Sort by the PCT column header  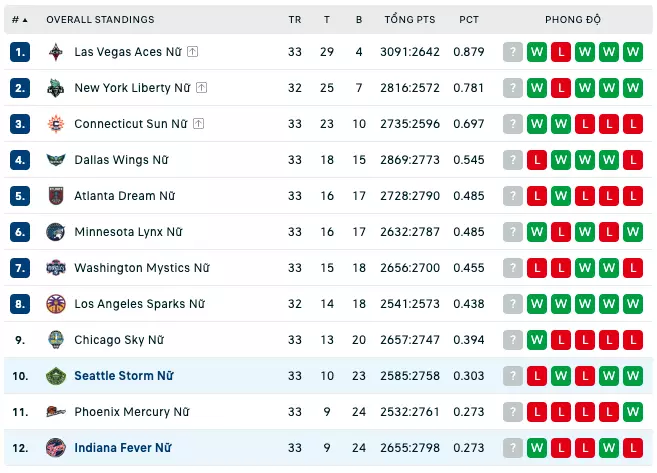(x=468, y=20)
